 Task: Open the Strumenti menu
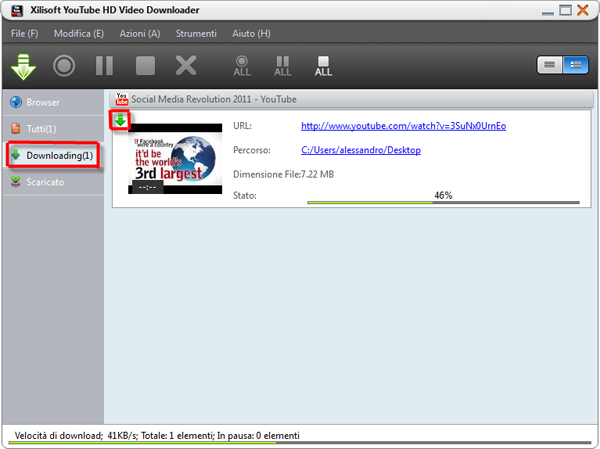point(196,34)
